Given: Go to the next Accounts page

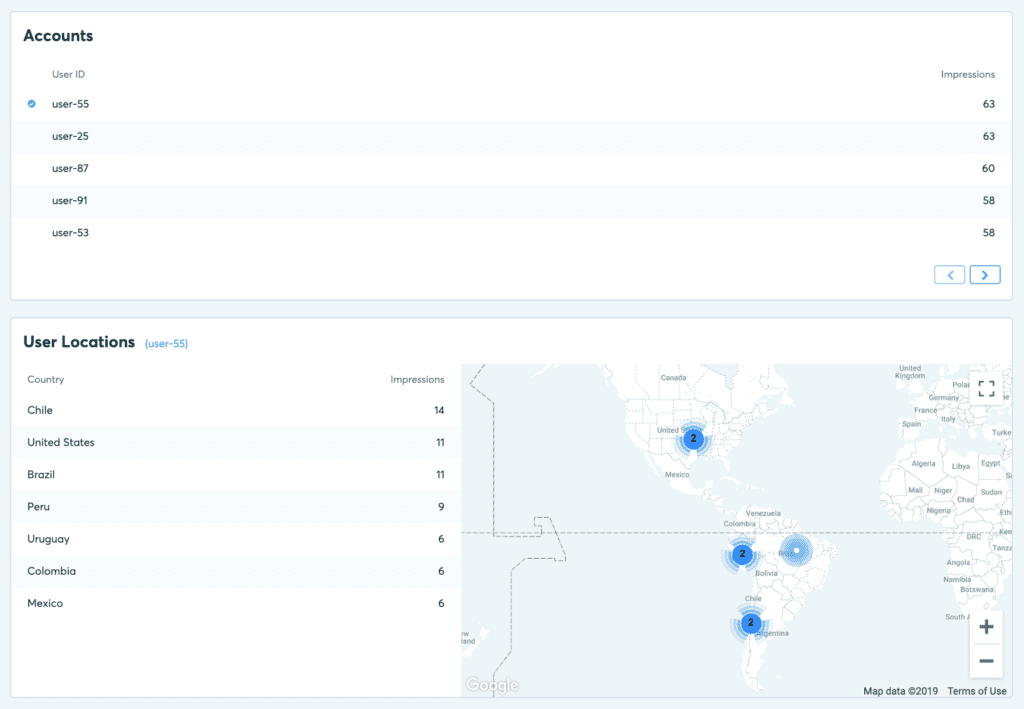Looking at the screenshot, I should point(985,275).
